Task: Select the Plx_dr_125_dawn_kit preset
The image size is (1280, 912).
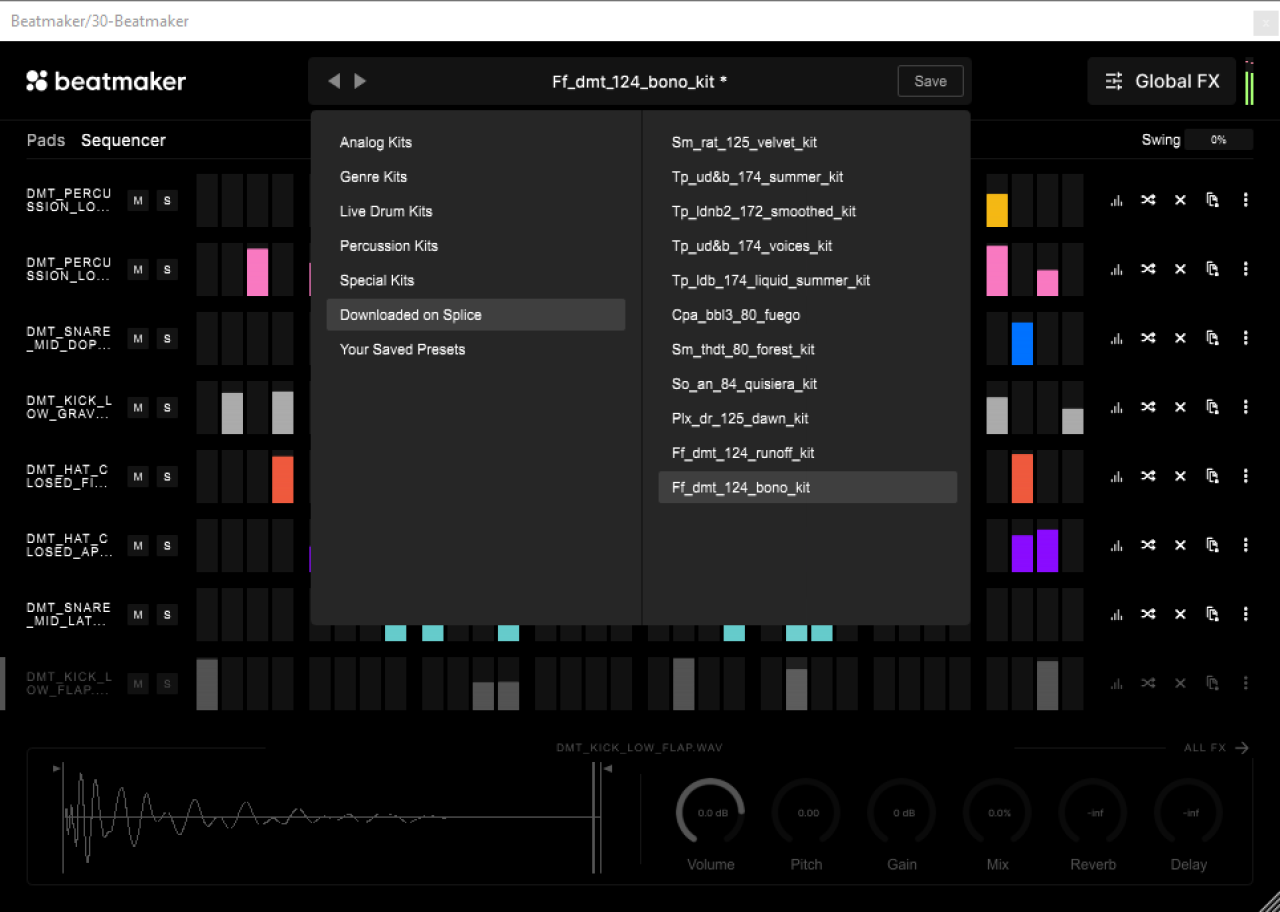Action: point(740,419)
